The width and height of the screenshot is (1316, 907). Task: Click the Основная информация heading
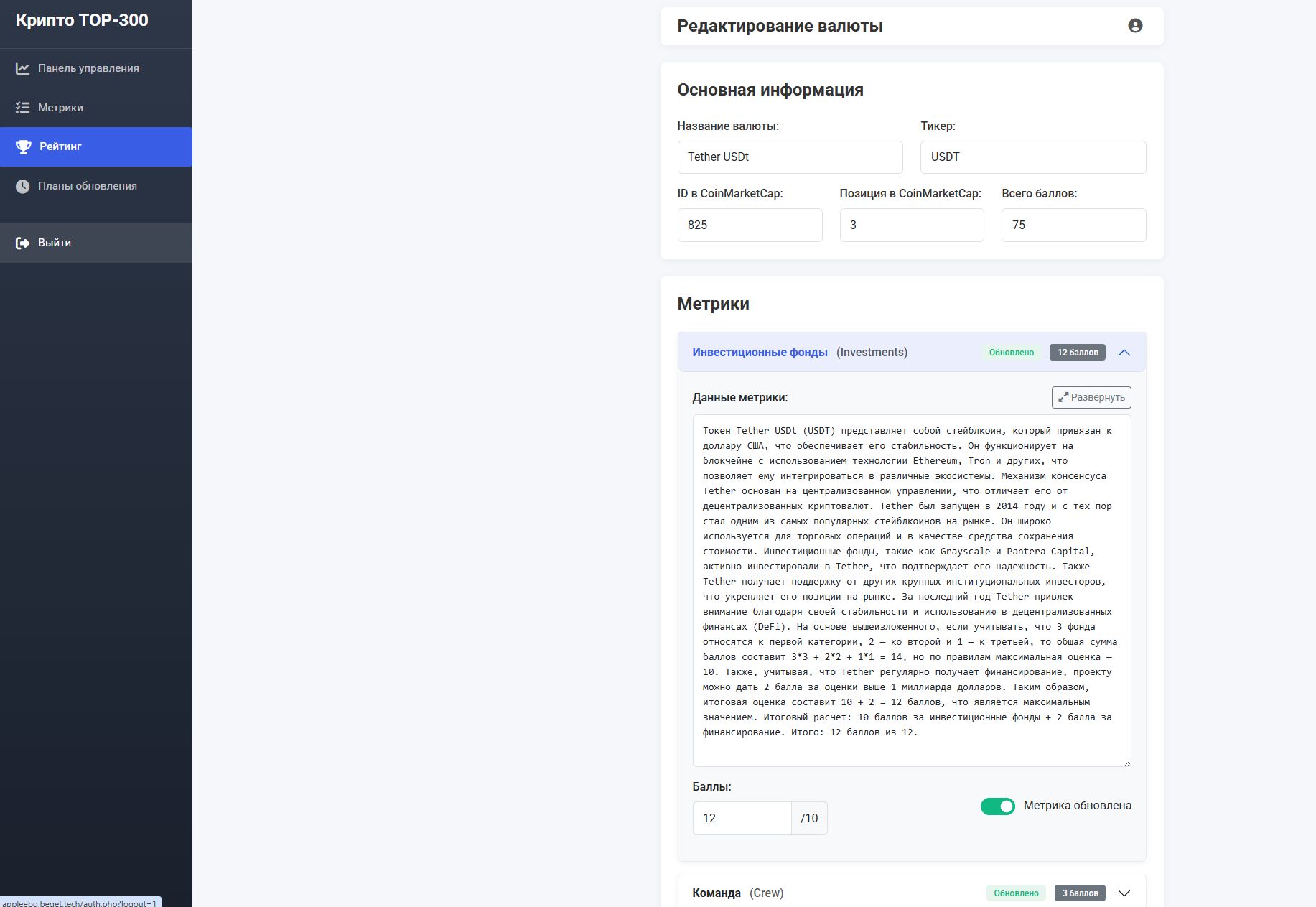pos(770,90)
